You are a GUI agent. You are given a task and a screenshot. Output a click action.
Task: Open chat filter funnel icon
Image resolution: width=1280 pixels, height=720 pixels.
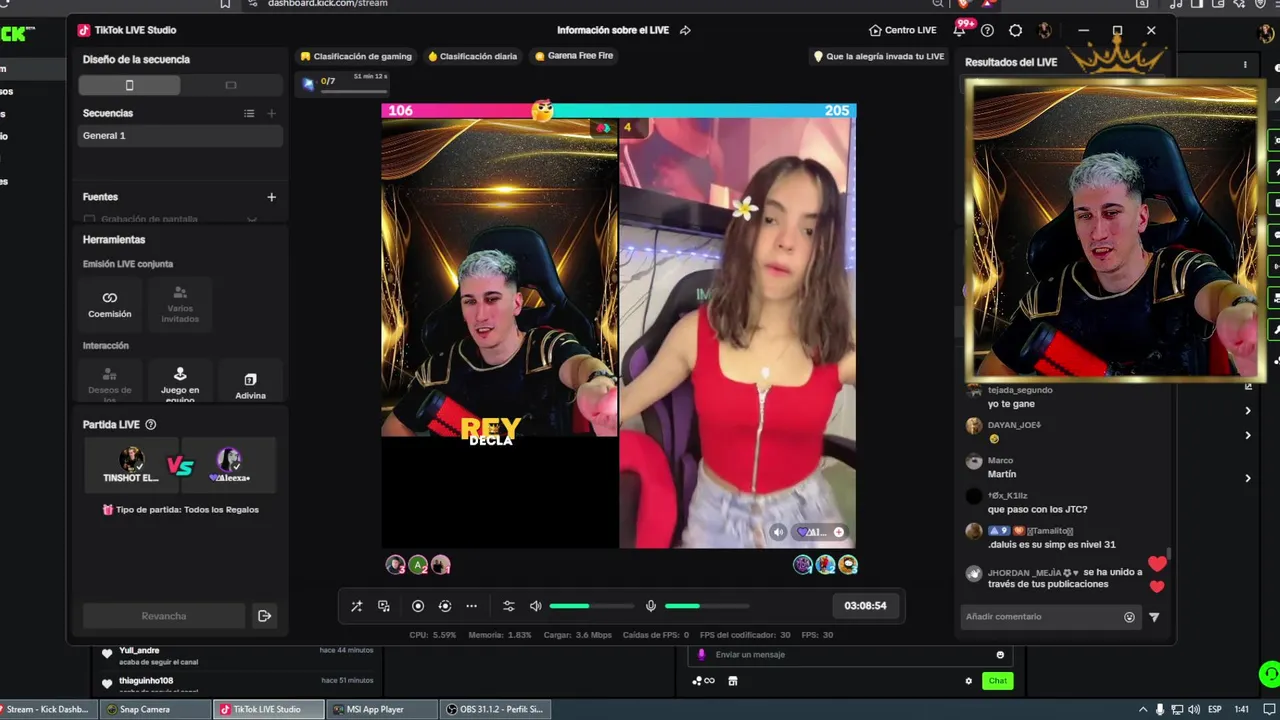click(x=1154, y=617)
